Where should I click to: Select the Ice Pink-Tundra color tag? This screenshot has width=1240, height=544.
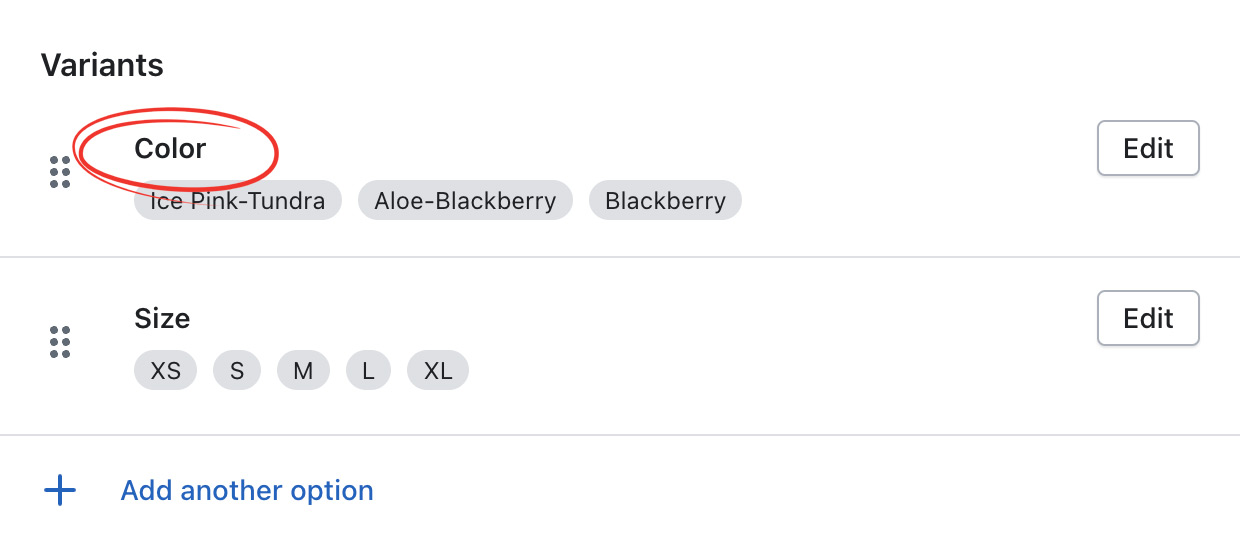click(x=238, y=201)
